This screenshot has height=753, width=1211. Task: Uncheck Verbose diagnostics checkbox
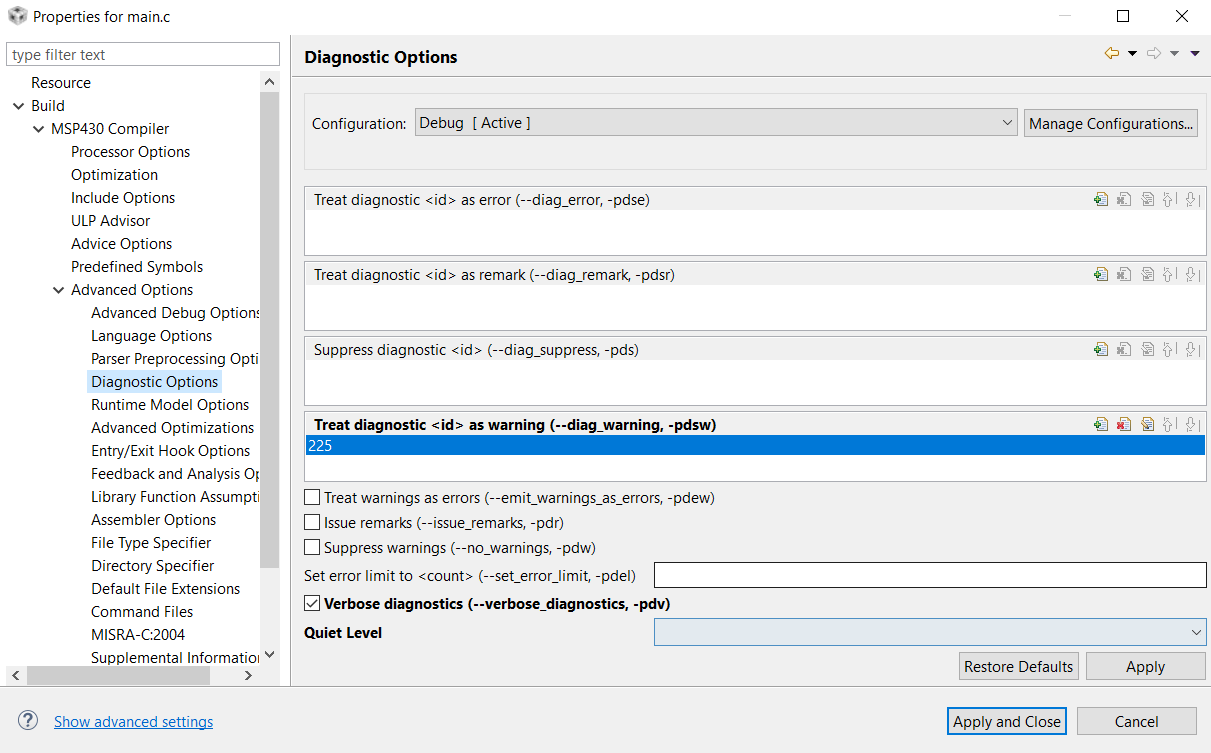[313, 604]
